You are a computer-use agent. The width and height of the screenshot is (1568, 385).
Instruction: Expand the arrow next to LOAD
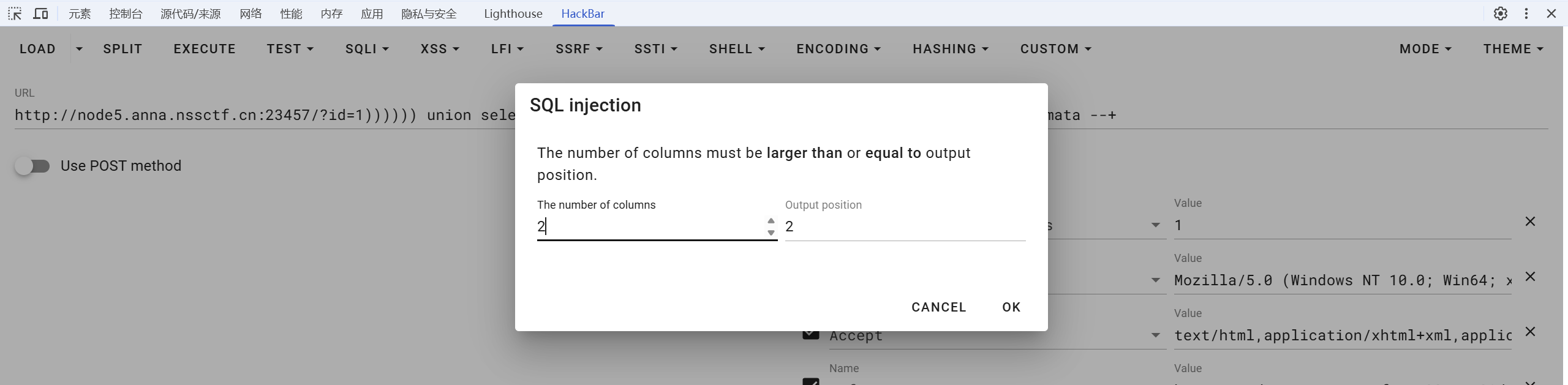pos(79,49)
